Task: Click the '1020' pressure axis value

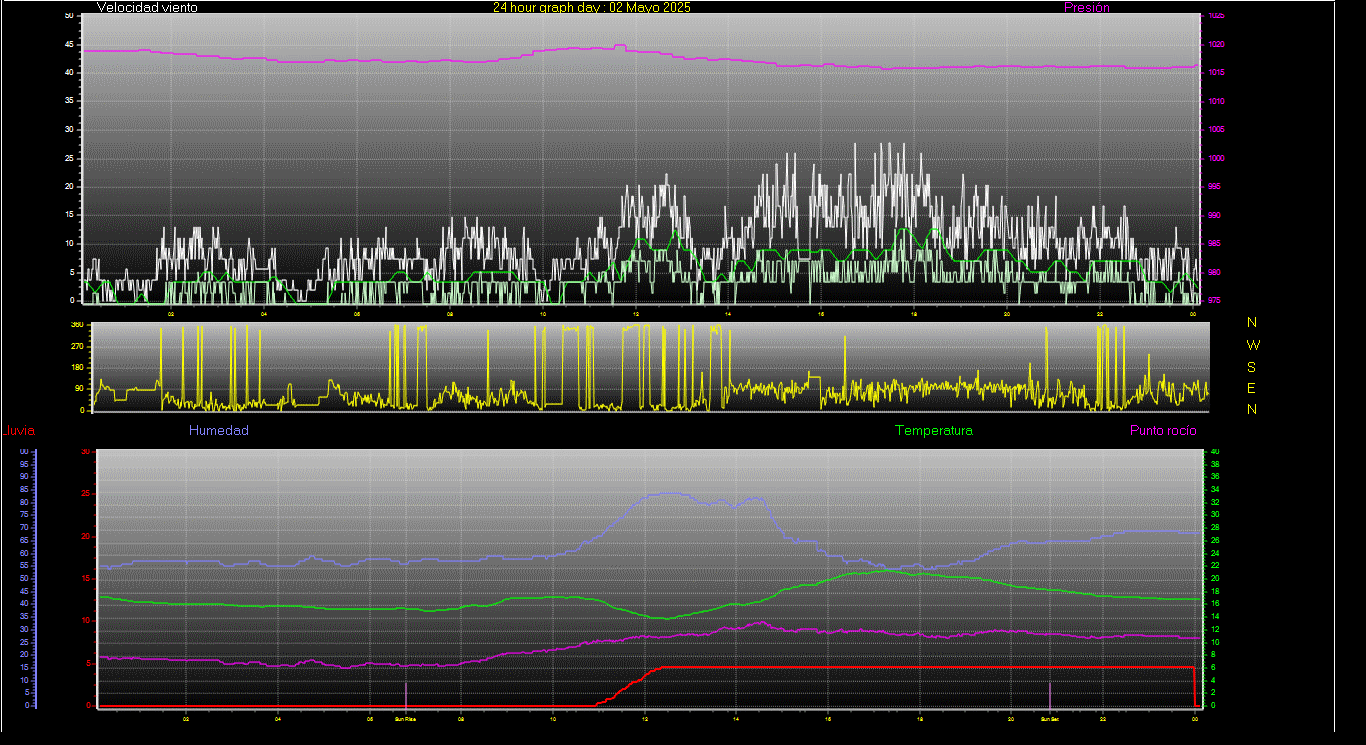Action: click(x=1215, y=45)
